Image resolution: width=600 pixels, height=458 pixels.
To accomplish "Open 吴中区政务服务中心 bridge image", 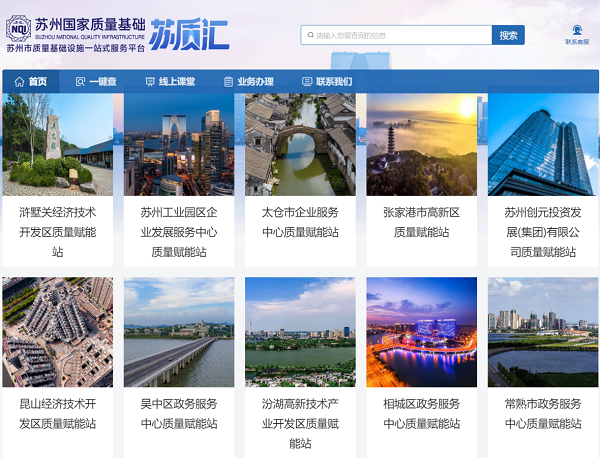I will coord(179,332).
